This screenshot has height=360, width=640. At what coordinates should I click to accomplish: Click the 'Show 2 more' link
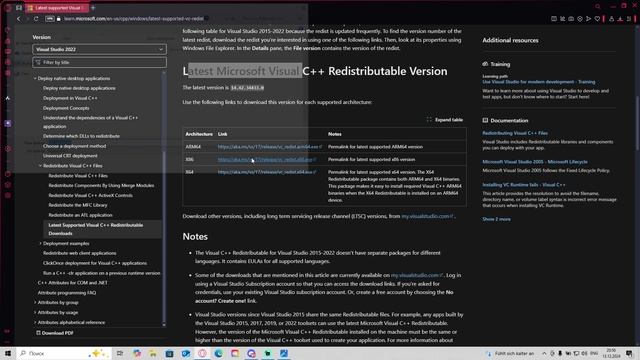point(496,219)
